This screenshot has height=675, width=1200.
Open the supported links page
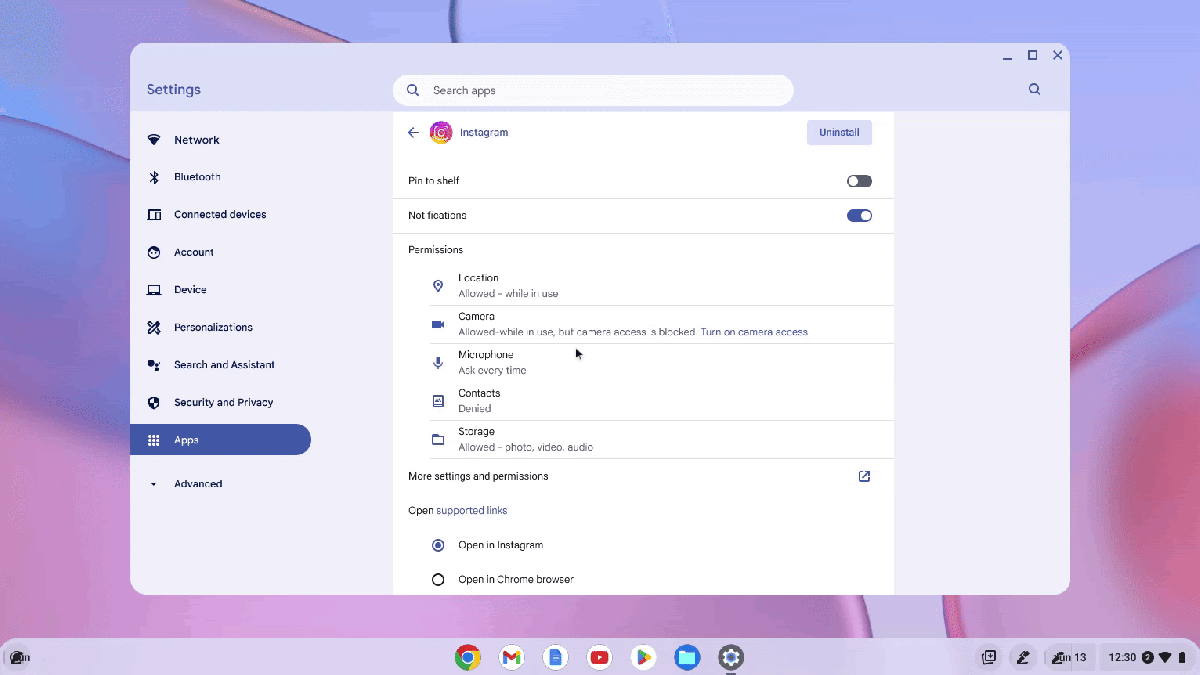[471, 510]
